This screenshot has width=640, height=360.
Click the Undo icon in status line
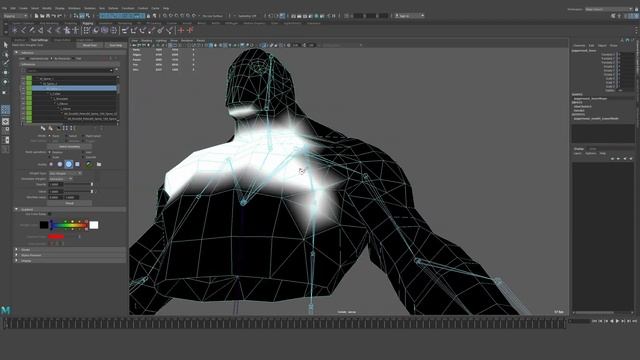click(53, 16)
